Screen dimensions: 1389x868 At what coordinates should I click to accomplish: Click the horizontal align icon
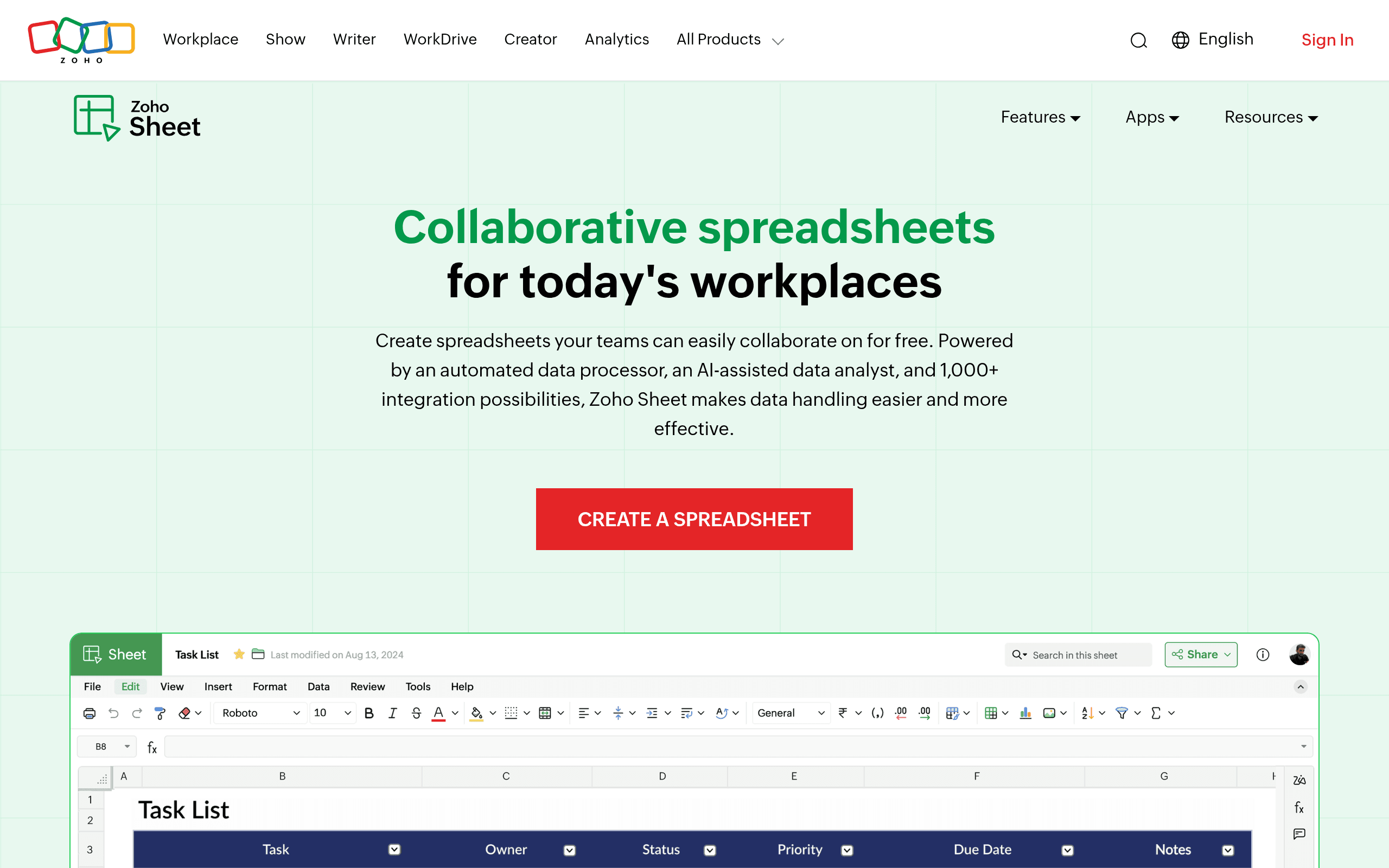pyautogui.click(x=584, y=713)
